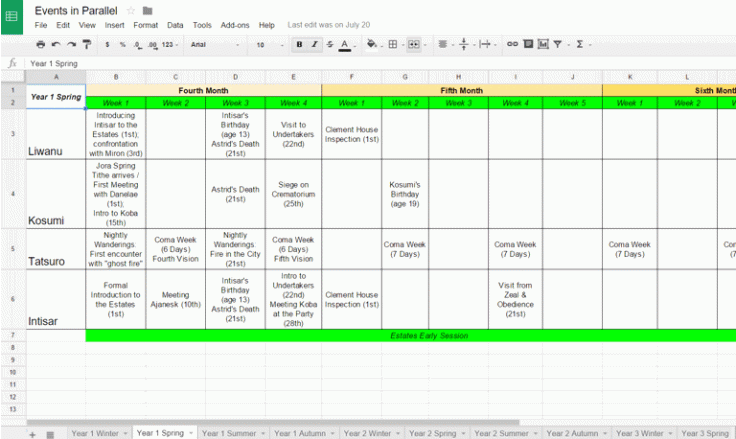This screenshot has width=736, height=439.
Task: Open the Add-ons menu
Action: [x=235, y=25]
